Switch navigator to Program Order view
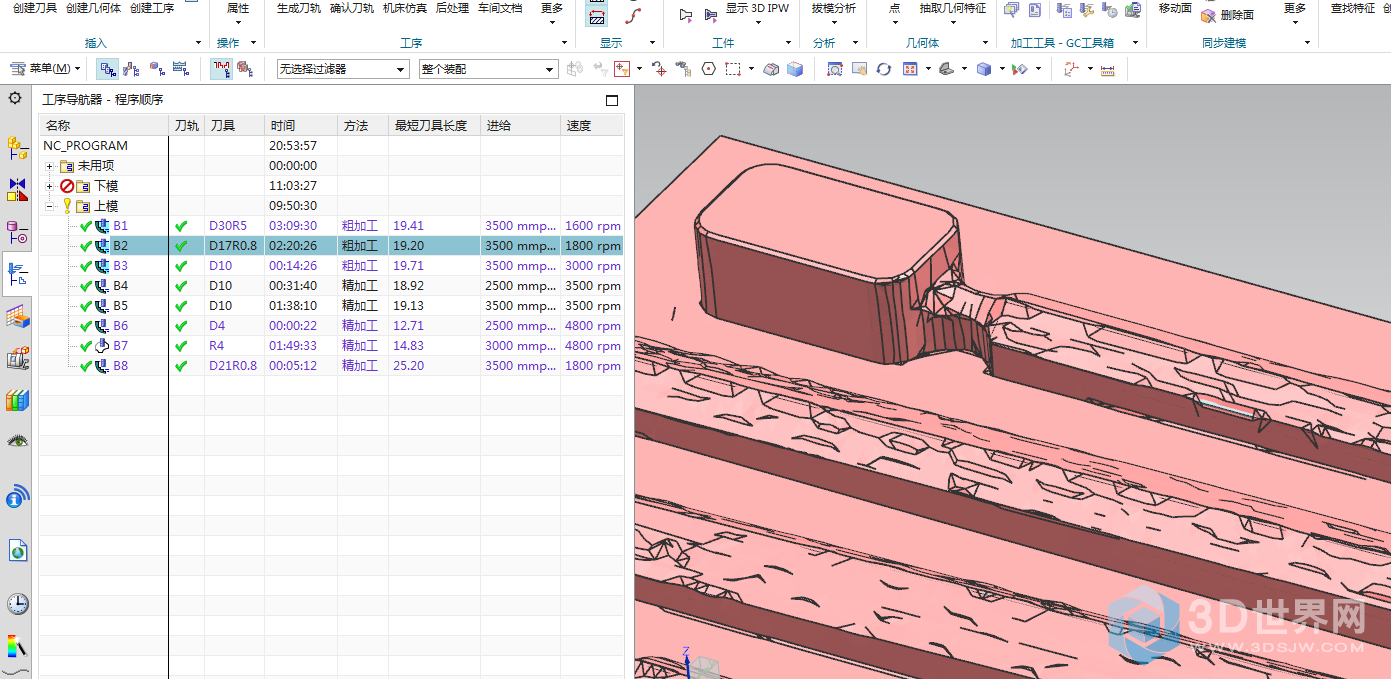Image resolution: width=1391 pixels, height=679 pixels. [107, 69]
